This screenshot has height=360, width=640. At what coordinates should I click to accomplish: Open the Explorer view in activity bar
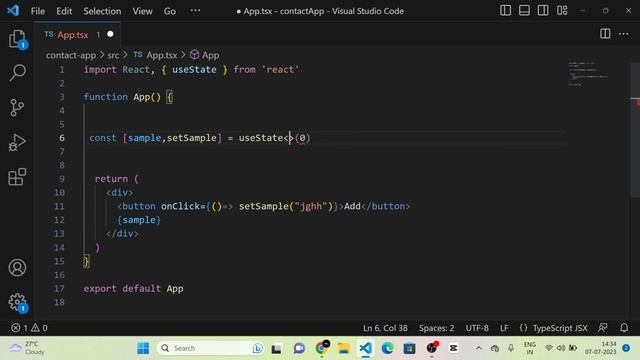pyautogui.click(x=17, y=39)
